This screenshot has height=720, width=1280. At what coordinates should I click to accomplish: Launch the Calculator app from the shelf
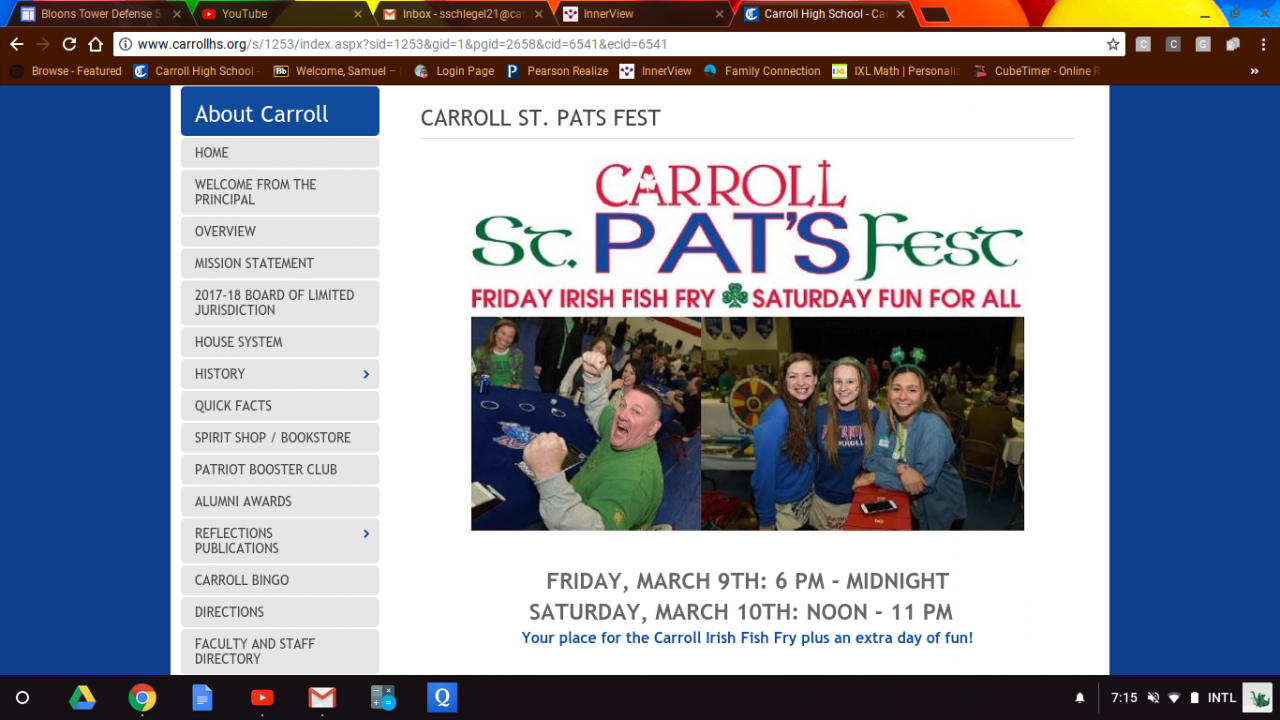pyautogui.click(x=382, y=697)
